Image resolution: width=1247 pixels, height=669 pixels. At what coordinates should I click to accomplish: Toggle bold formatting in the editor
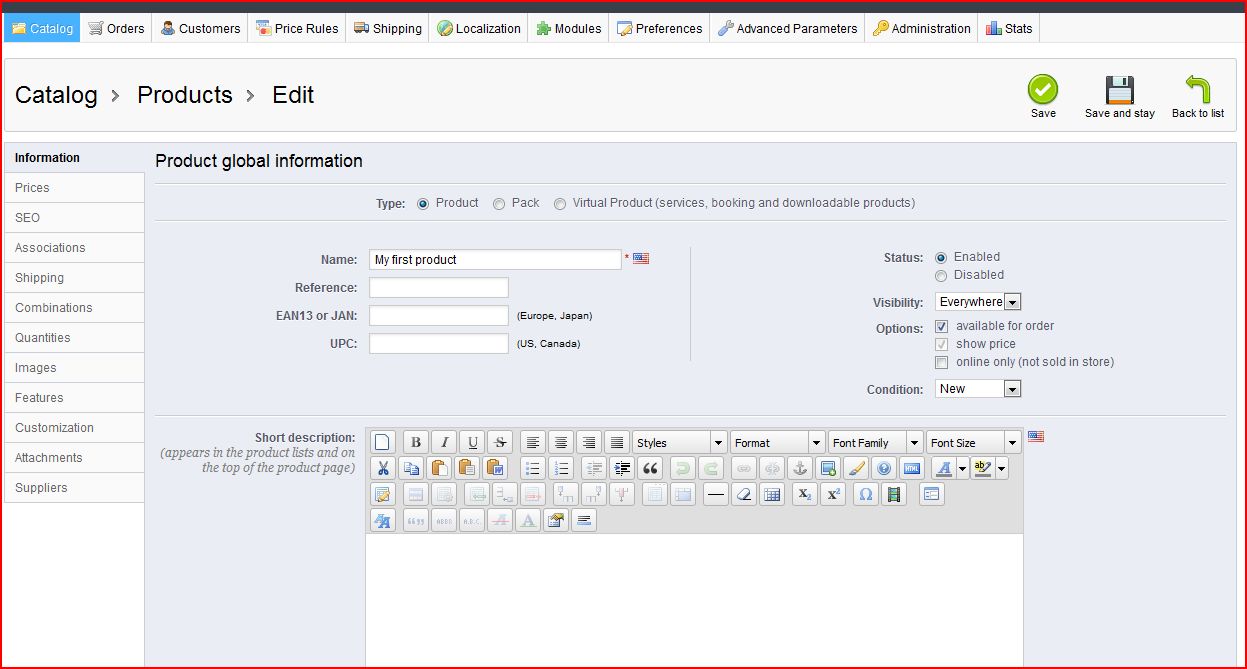pyautogui.click(x=416, y=442)
